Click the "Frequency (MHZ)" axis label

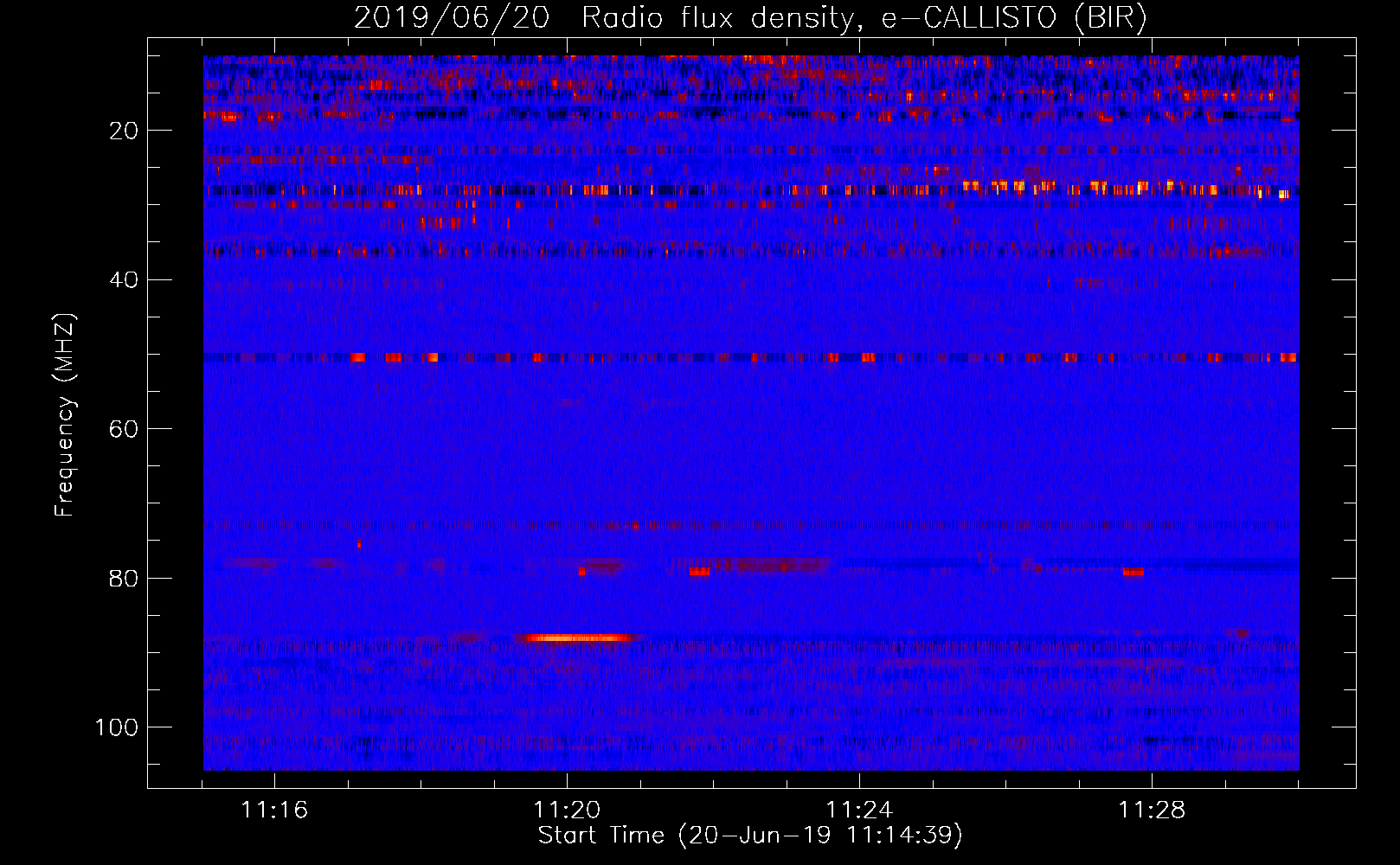(x=65, y=414)
